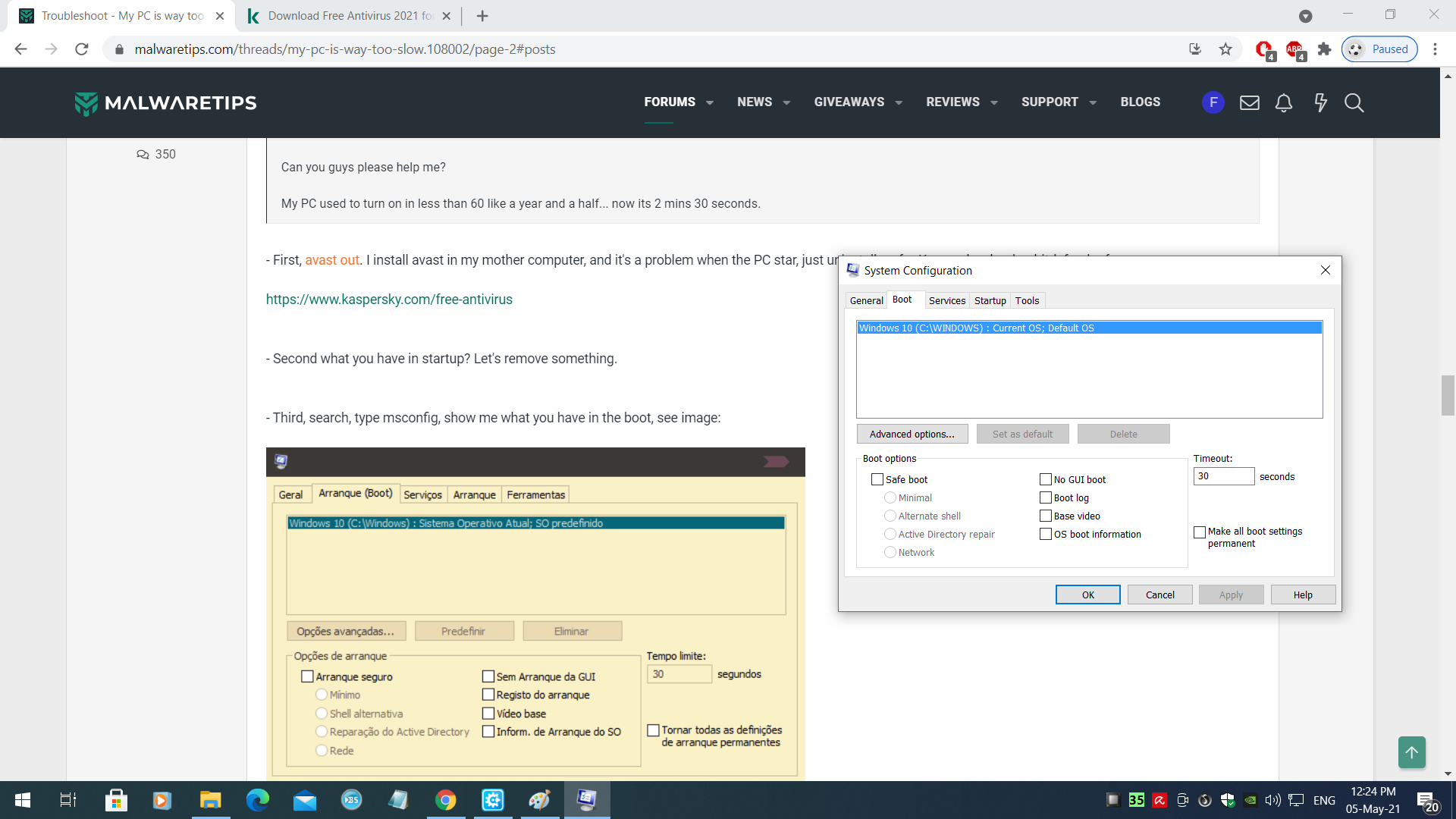The height and width of the screenshot is (819, 1456).
Task: Open the Startup tab in System Configuration
Action: pyautogui.click(x=990, y=300)
